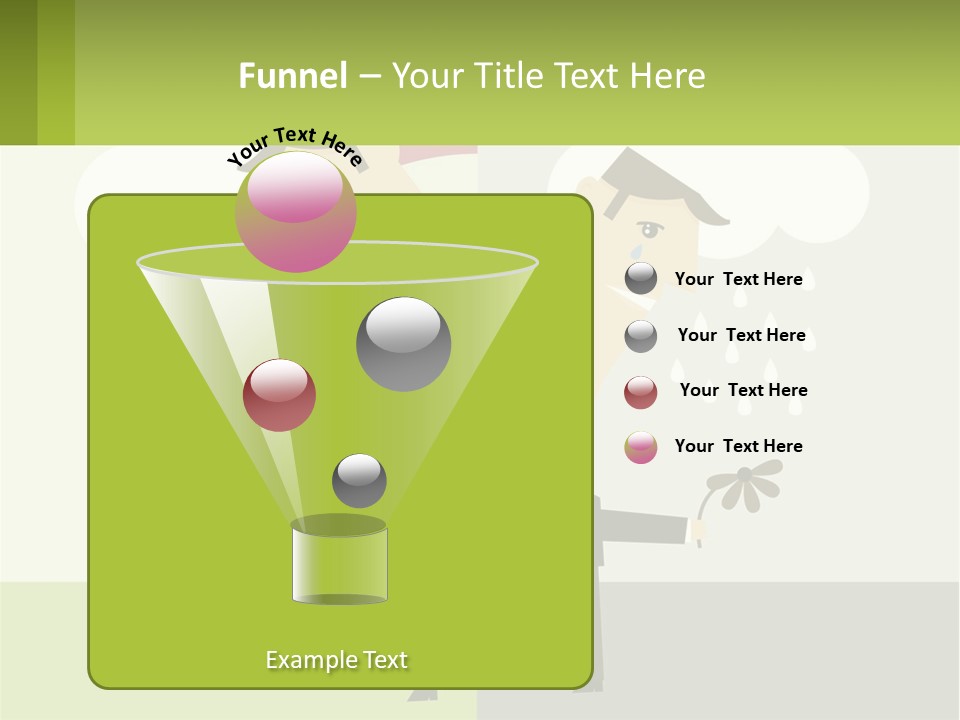Select the 'Example Text' caption

337,660
